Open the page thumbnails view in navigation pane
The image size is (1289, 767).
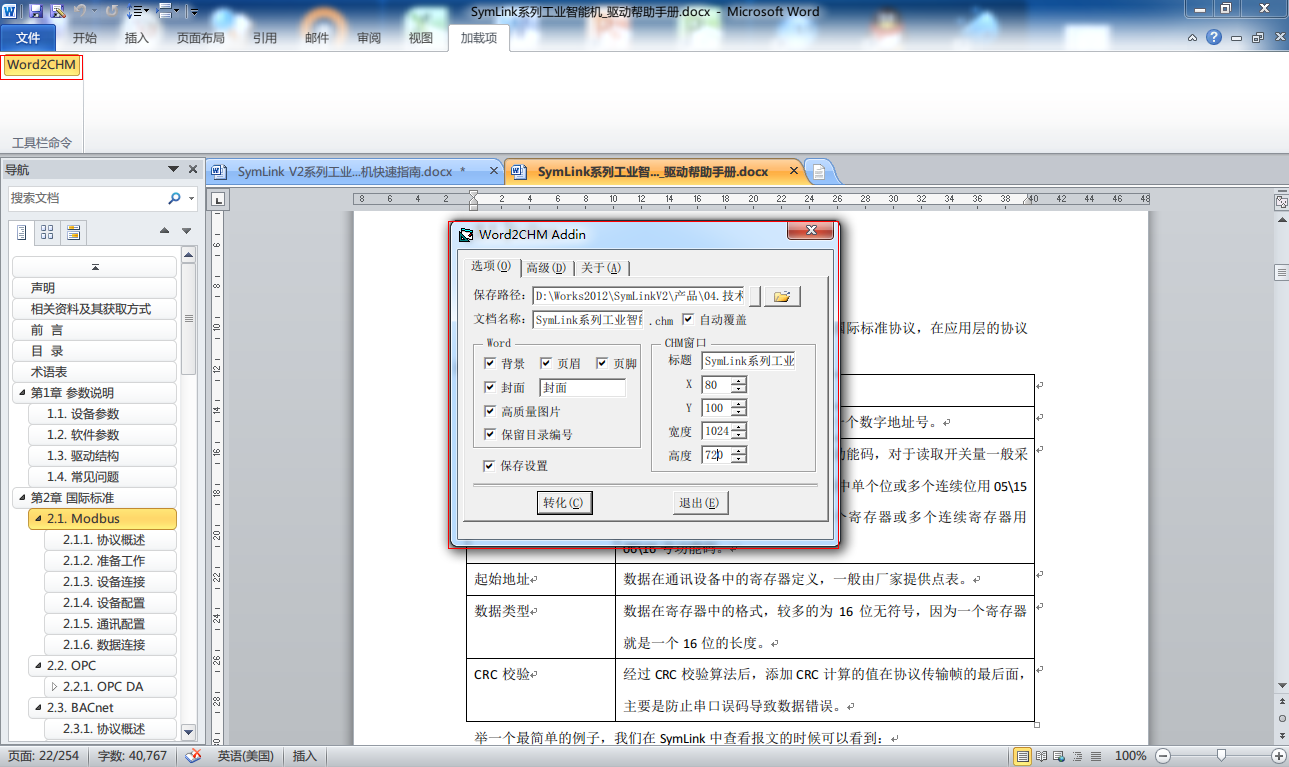point(47,233)
